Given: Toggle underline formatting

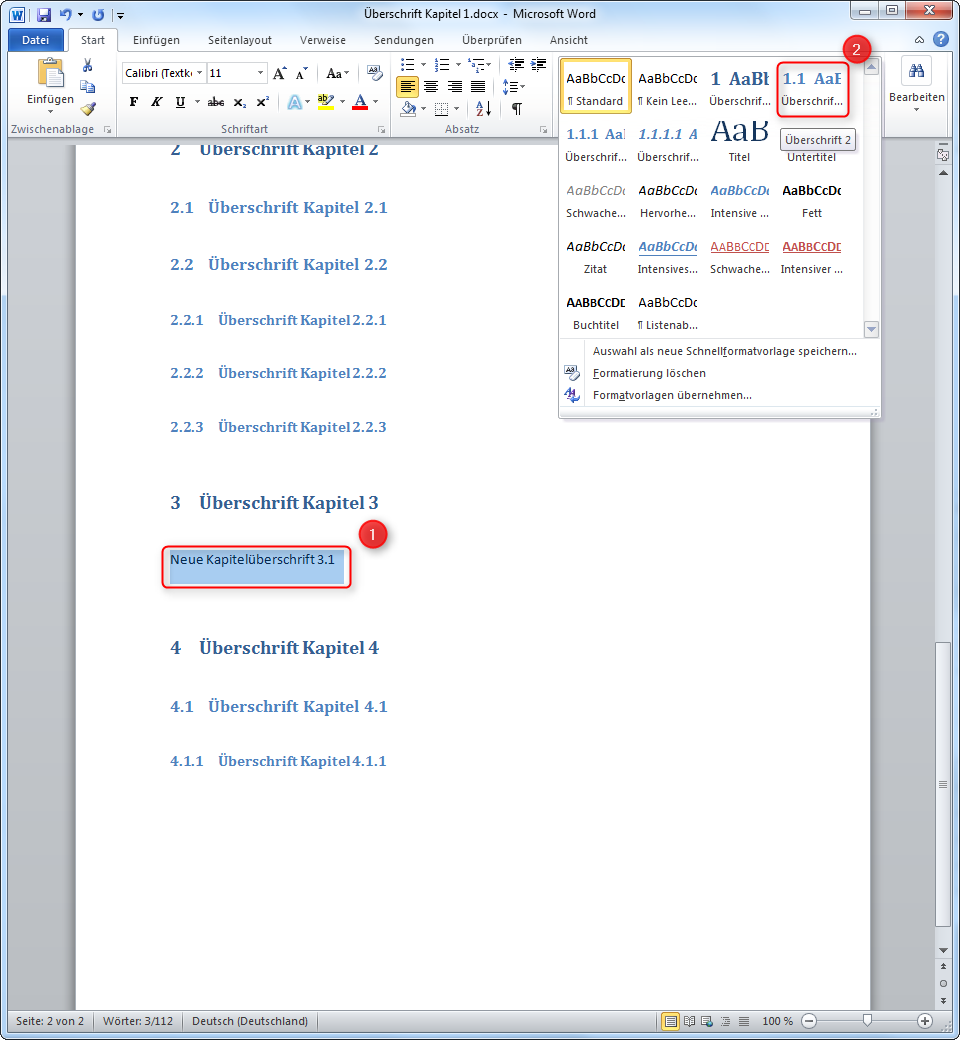Looking at the screenshot, I should (181, 101).
